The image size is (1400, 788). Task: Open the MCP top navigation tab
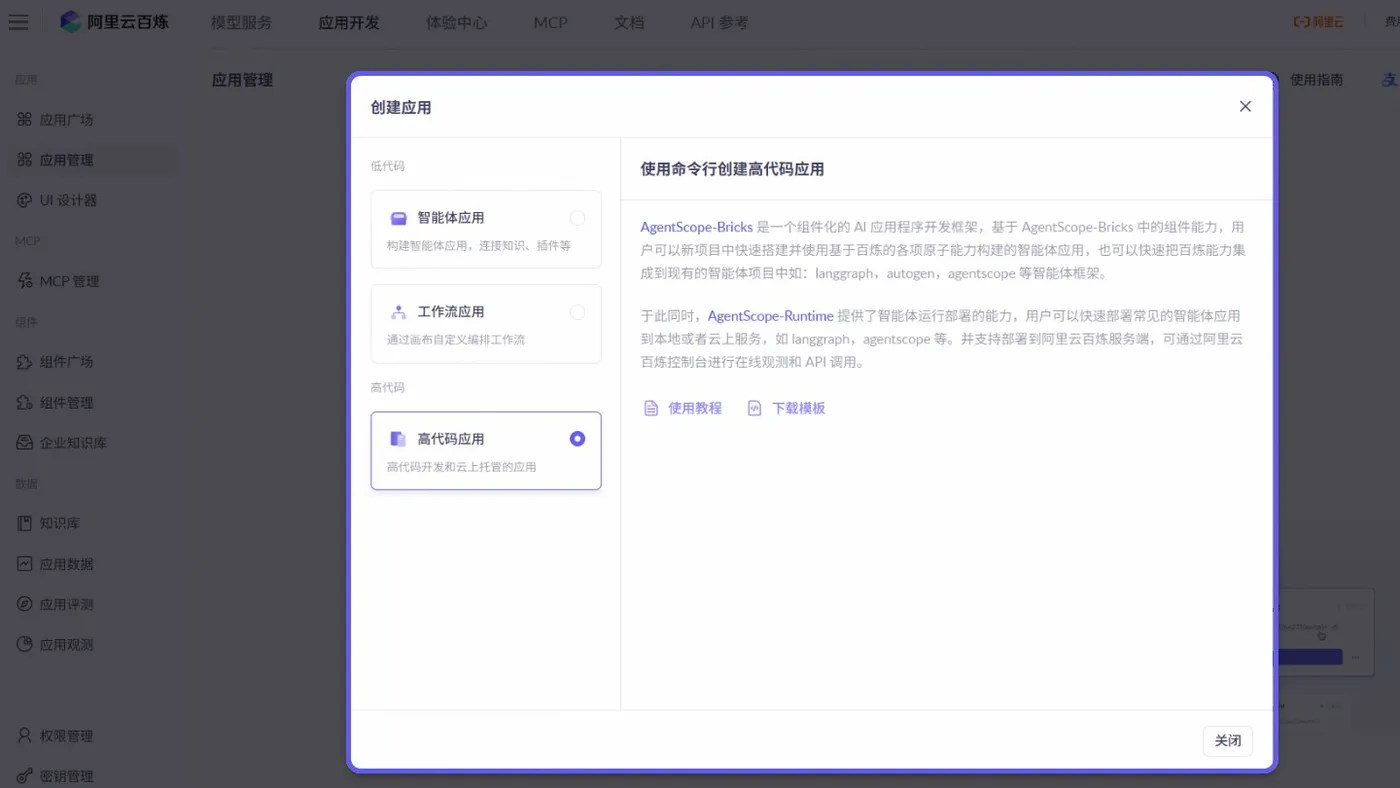point(551,22)
